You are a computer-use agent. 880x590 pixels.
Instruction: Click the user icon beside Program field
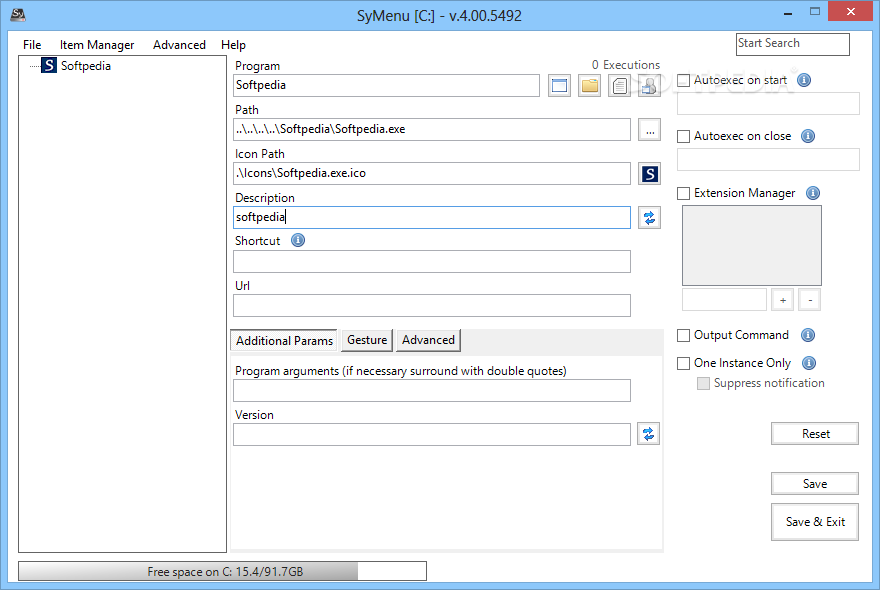[649, 86]
